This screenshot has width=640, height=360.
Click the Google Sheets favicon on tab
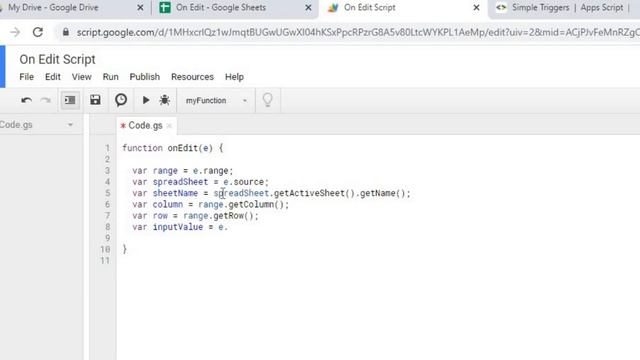165,8
